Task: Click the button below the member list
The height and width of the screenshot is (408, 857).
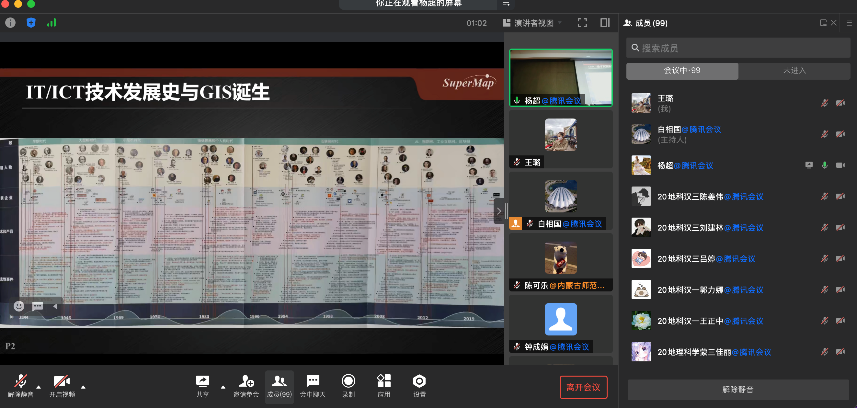Action: pos(737,388)
